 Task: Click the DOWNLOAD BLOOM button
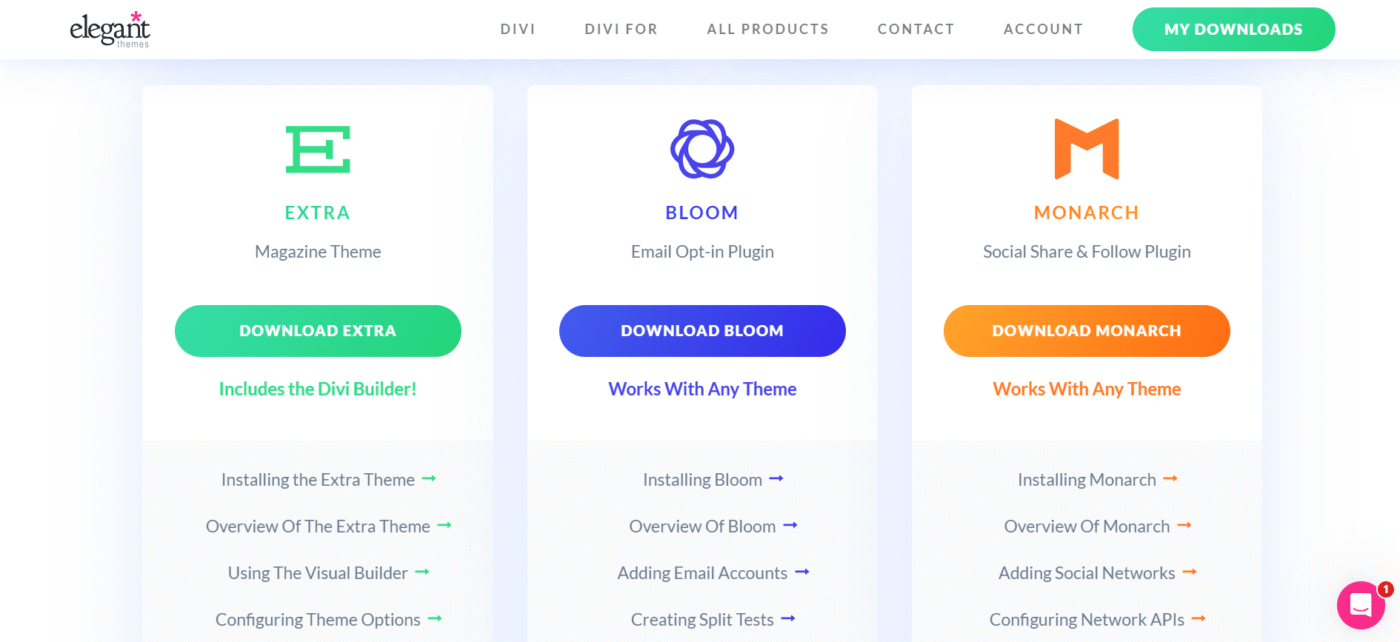click(x=701, y=331)
